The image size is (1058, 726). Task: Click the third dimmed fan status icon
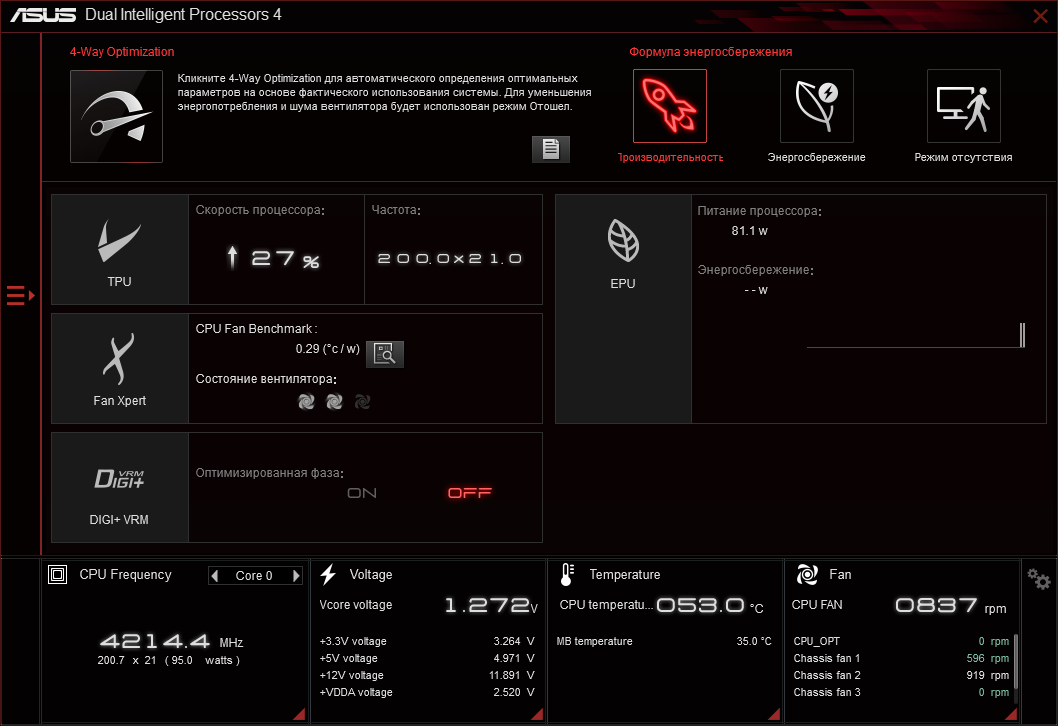(x=362, y=402)
